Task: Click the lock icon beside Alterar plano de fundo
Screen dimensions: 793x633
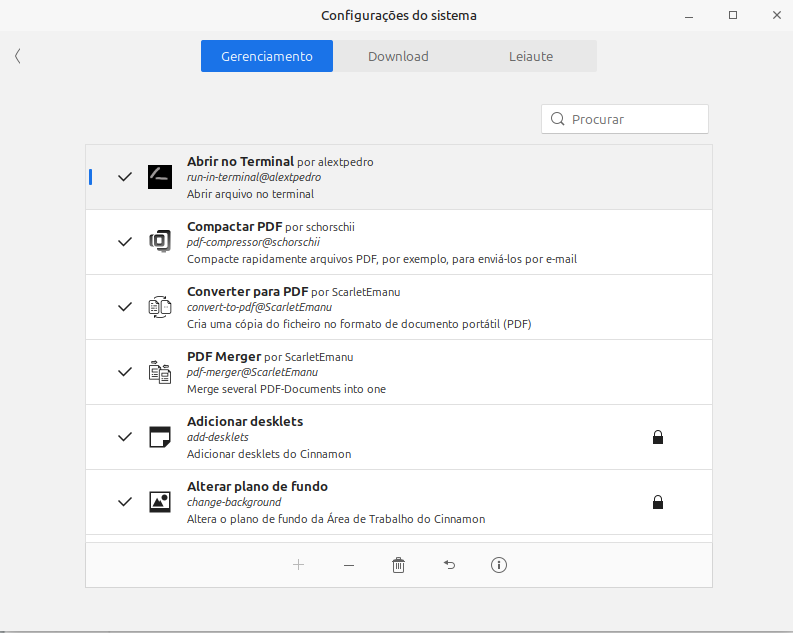Action: pyautogui.click(x=658, y=502)
